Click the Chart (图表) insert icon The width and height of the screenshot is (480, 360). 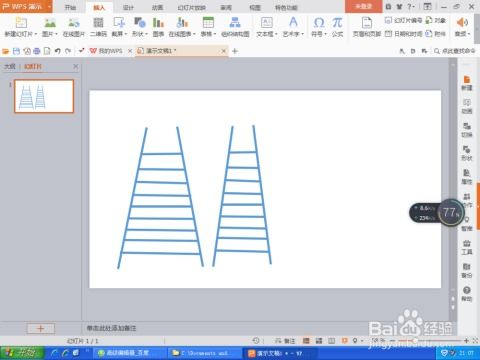[x=158, y=27]
